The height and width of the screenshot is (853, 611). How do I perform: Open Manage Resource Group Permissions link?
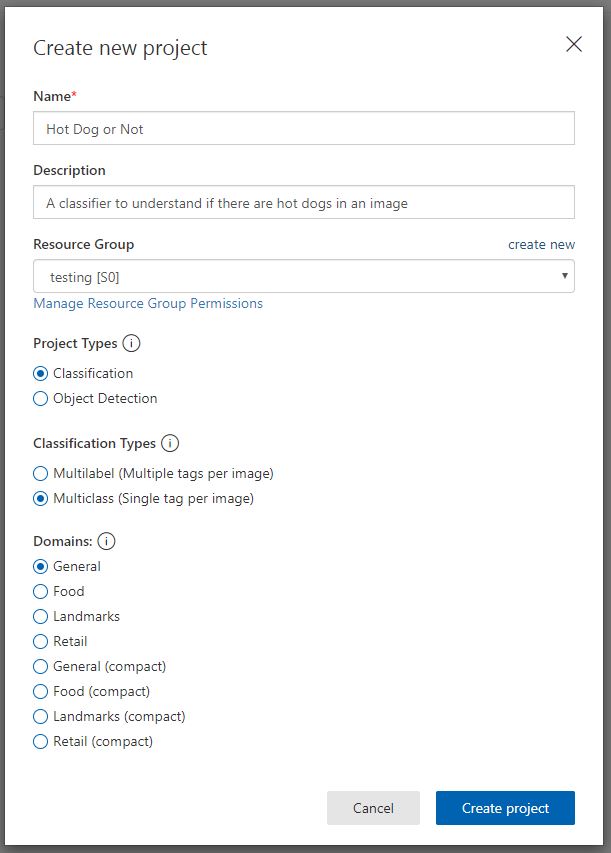[x=148, y=303]
